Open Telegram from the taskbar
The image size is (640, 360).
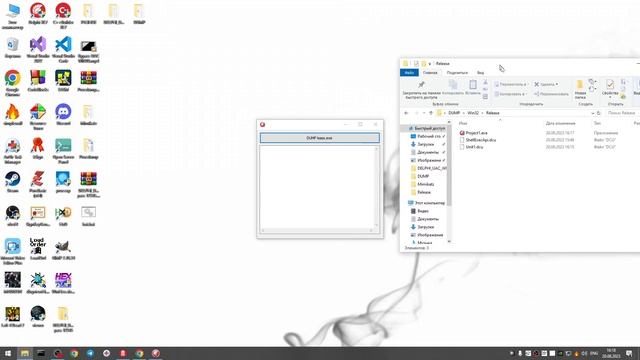click(90, 353)
